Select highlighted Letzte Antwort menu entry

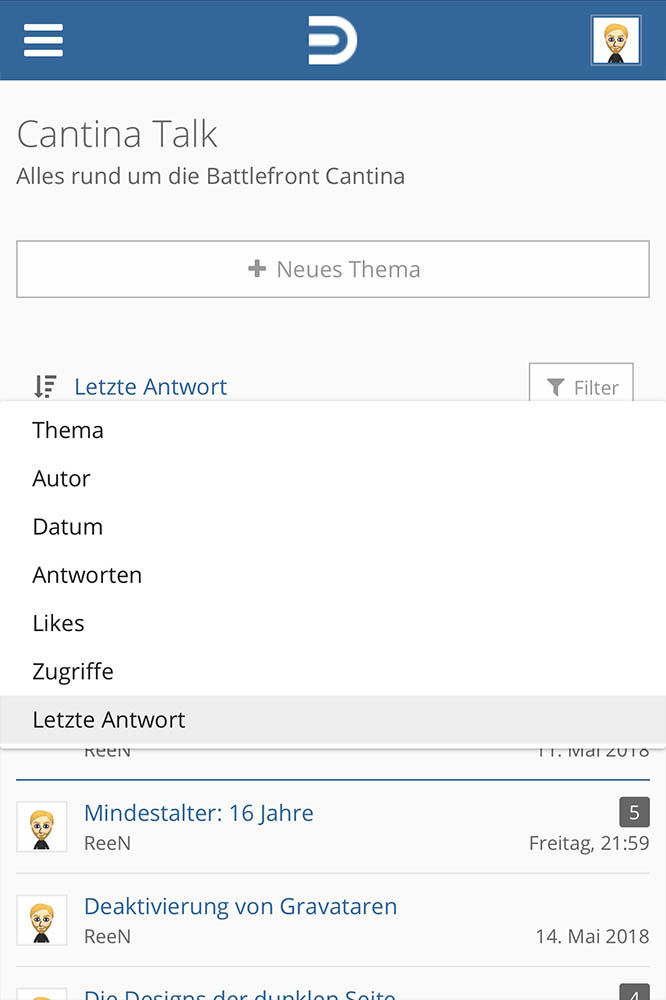coord(333,719)
